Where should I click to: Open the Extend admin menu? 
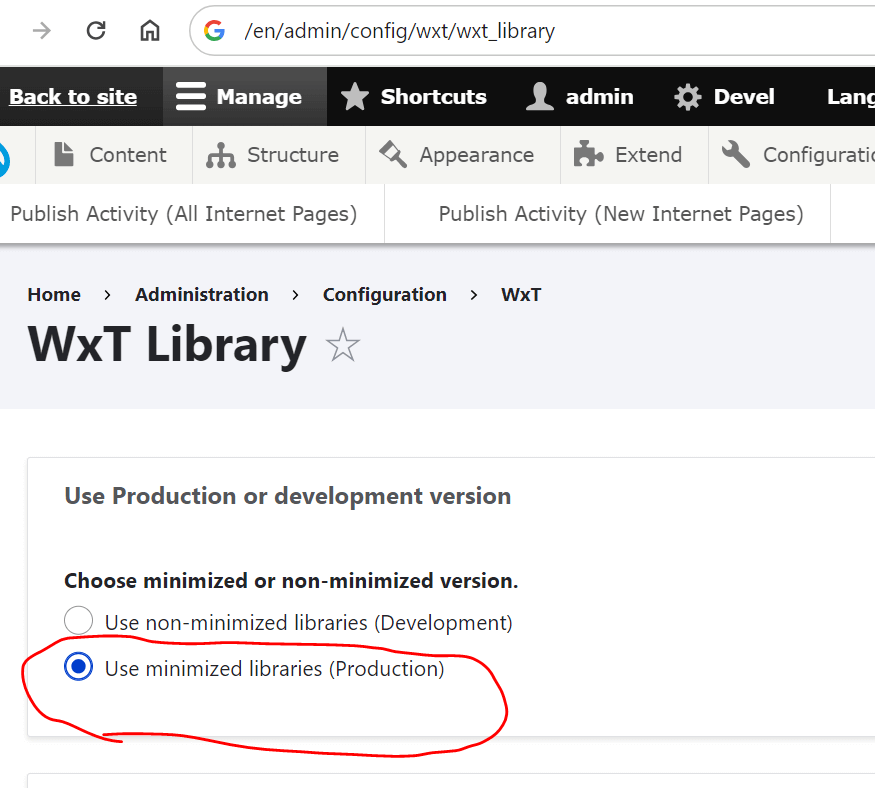(x=628, y=155)
